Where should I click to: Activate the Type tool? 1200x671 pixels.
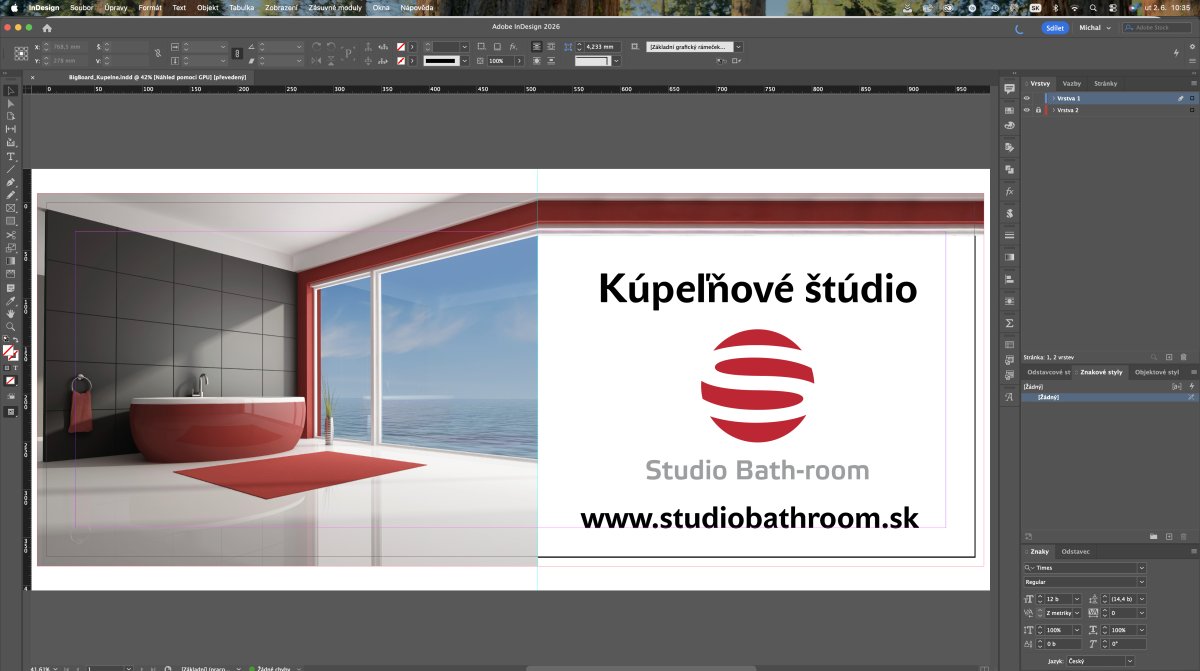click(x=11, y=156)
